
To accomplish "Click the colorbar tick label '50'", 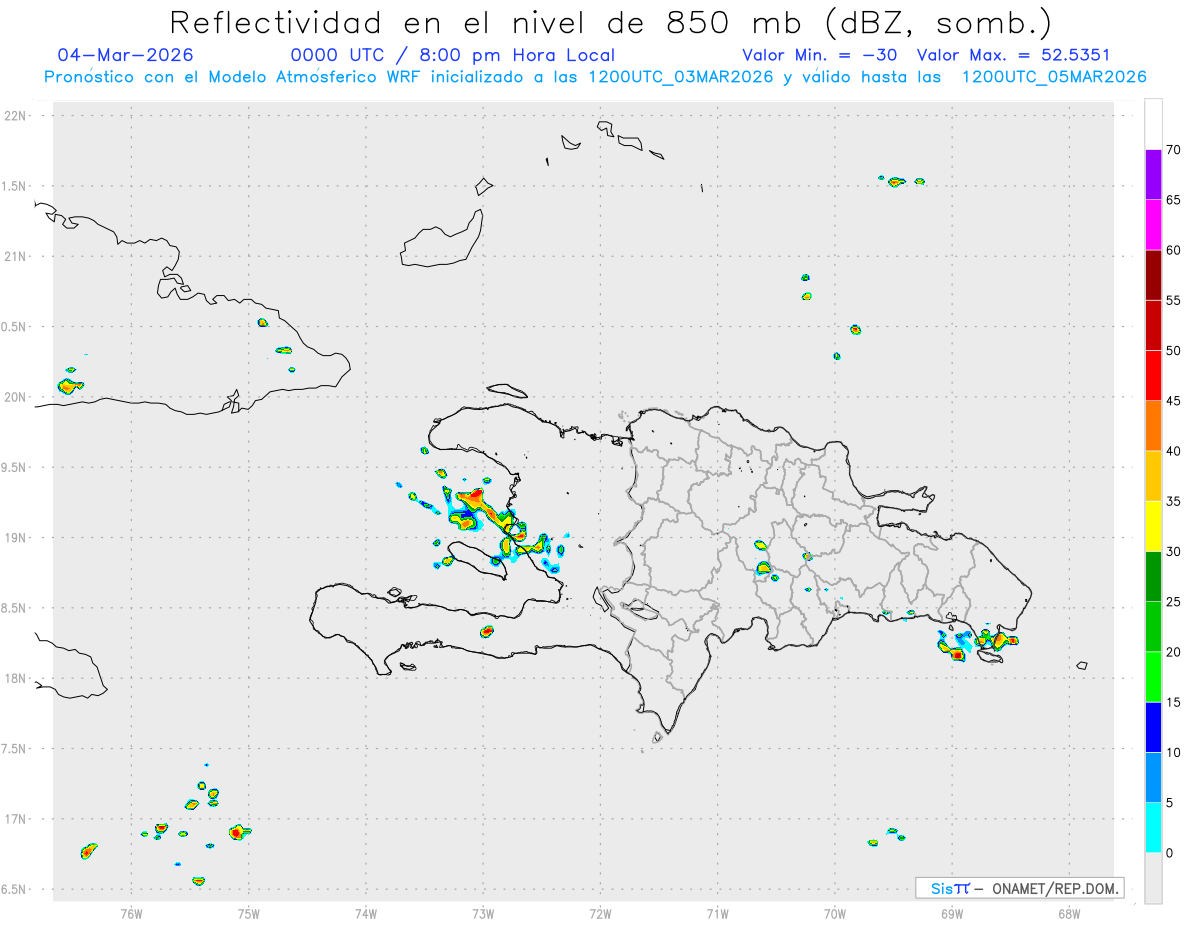I will [x=1174, y=351].
